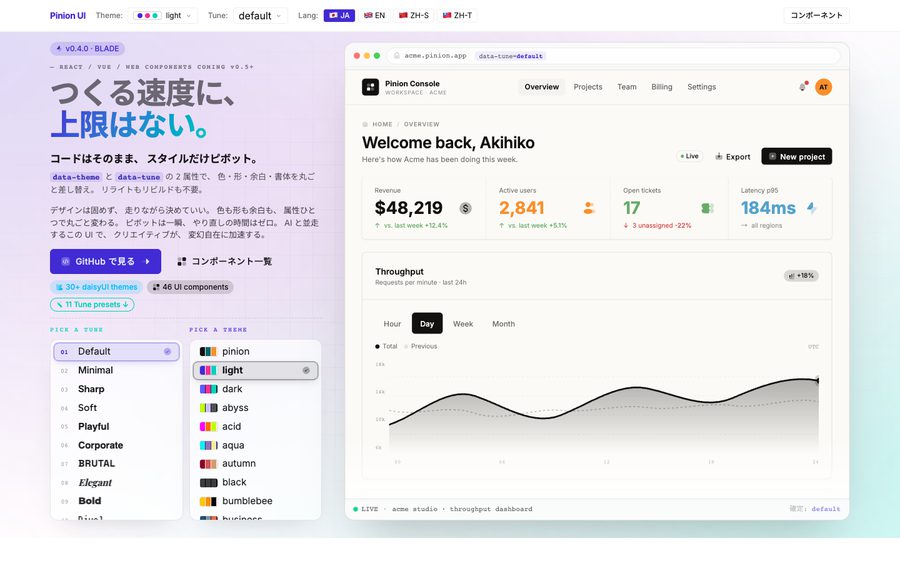Select the Bold tune preset
Screen dimensions: 900x563
click(x=117, y=501)
